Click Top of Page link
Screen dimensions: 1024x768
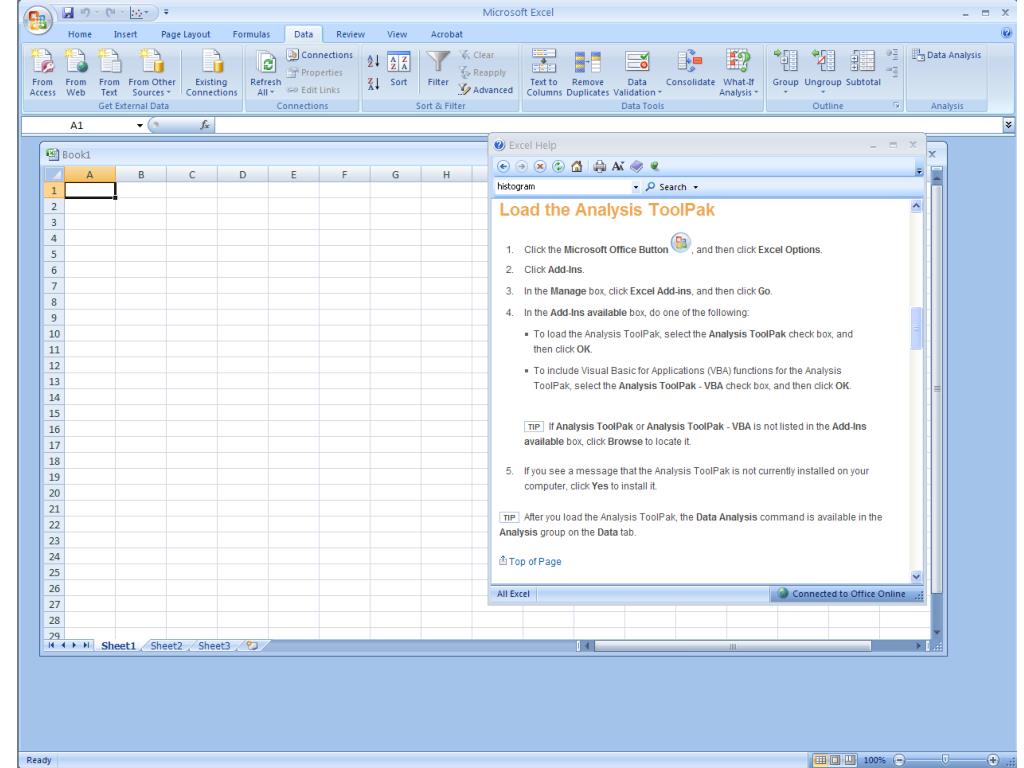(x=535, y=562)
